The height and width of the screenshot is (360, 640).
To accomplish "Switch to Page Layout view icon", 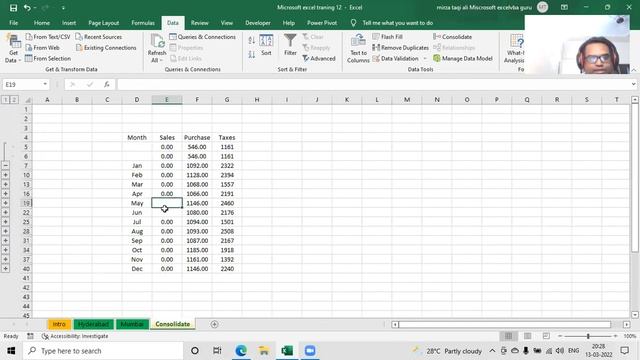I will [527, 336].
